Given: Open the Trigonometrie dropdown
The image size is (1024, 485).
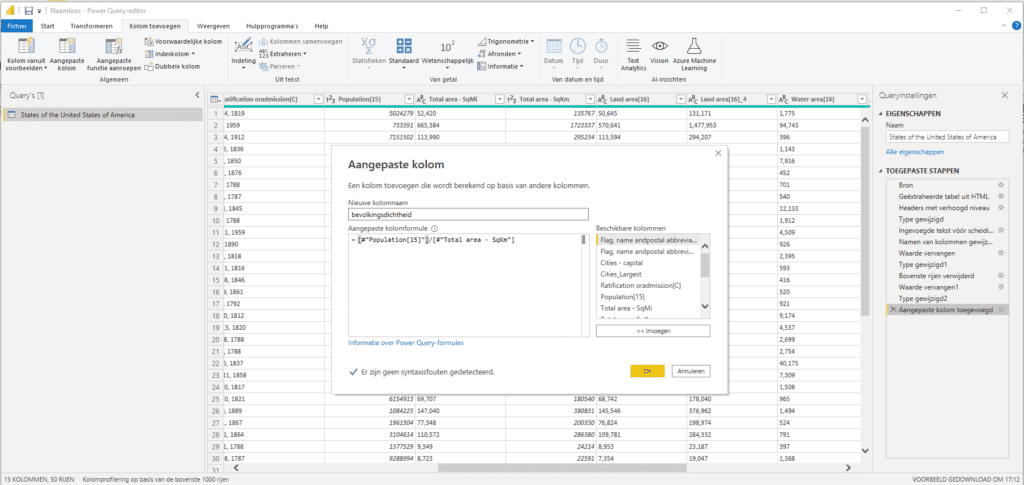Looking at the screenshot, I should 505,41.
